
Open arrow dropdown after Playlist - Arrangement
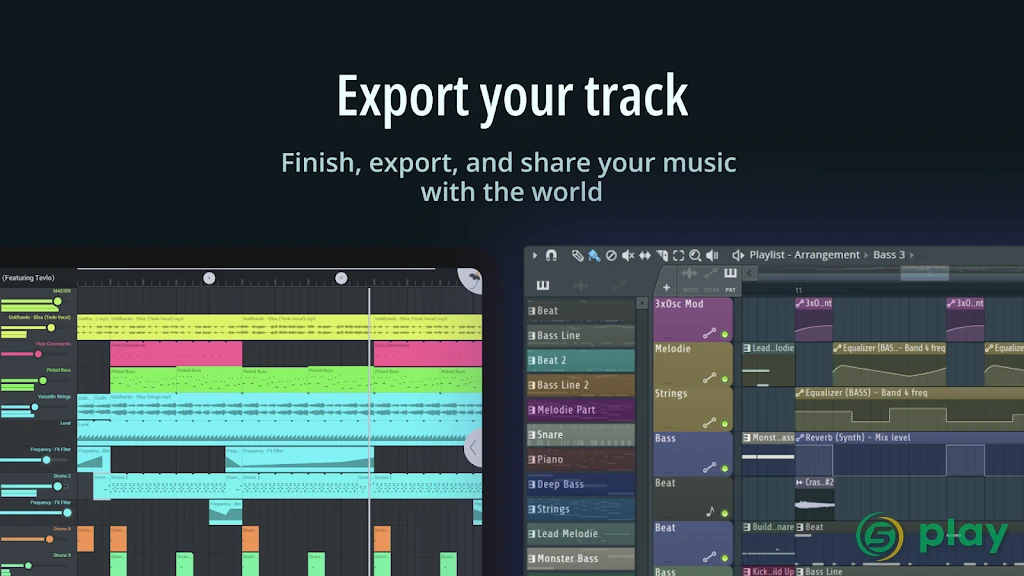pyautogui.click(x=867, y=255)
